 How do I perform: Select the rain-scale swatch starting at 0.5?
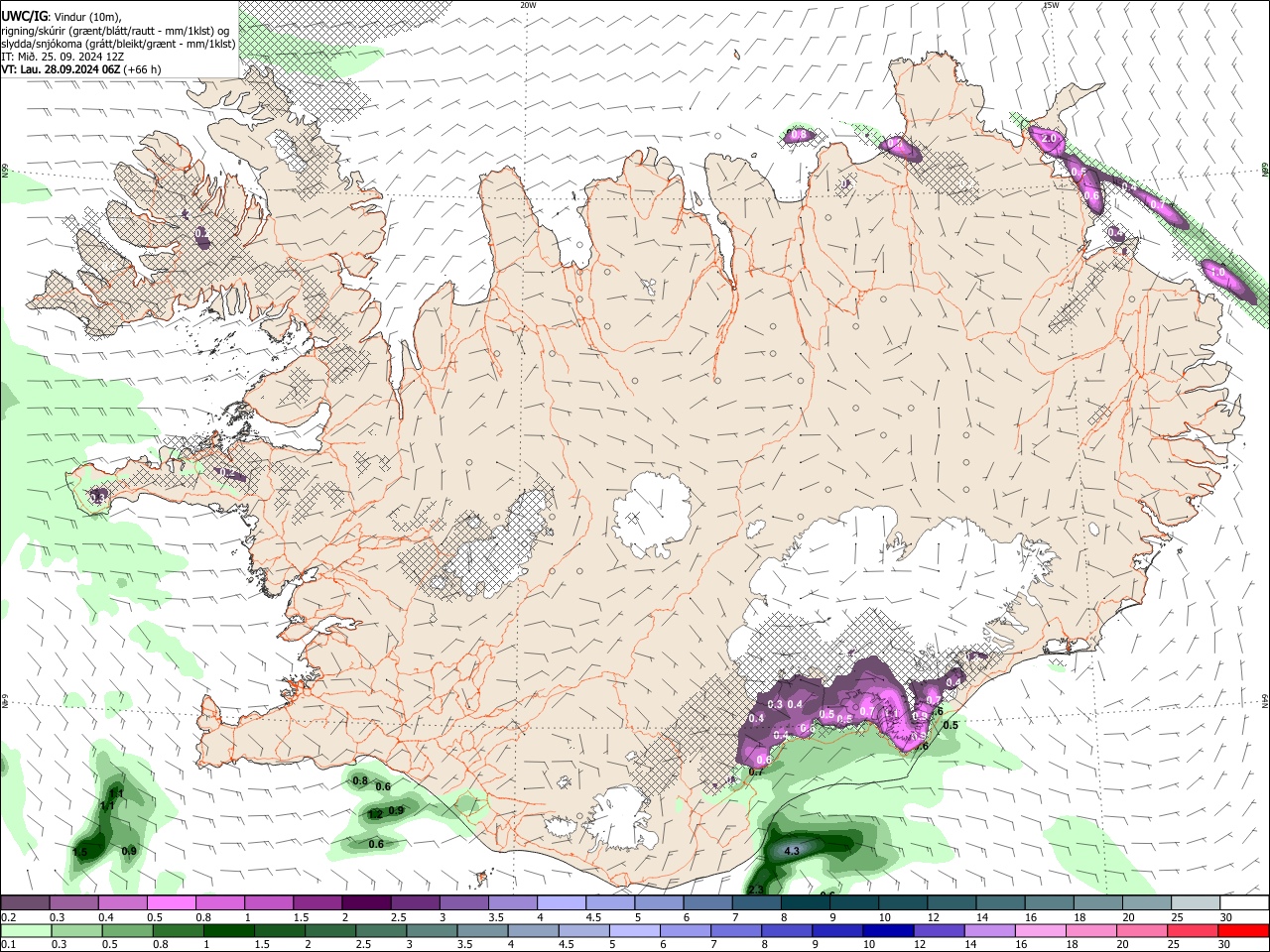(127, 930)
